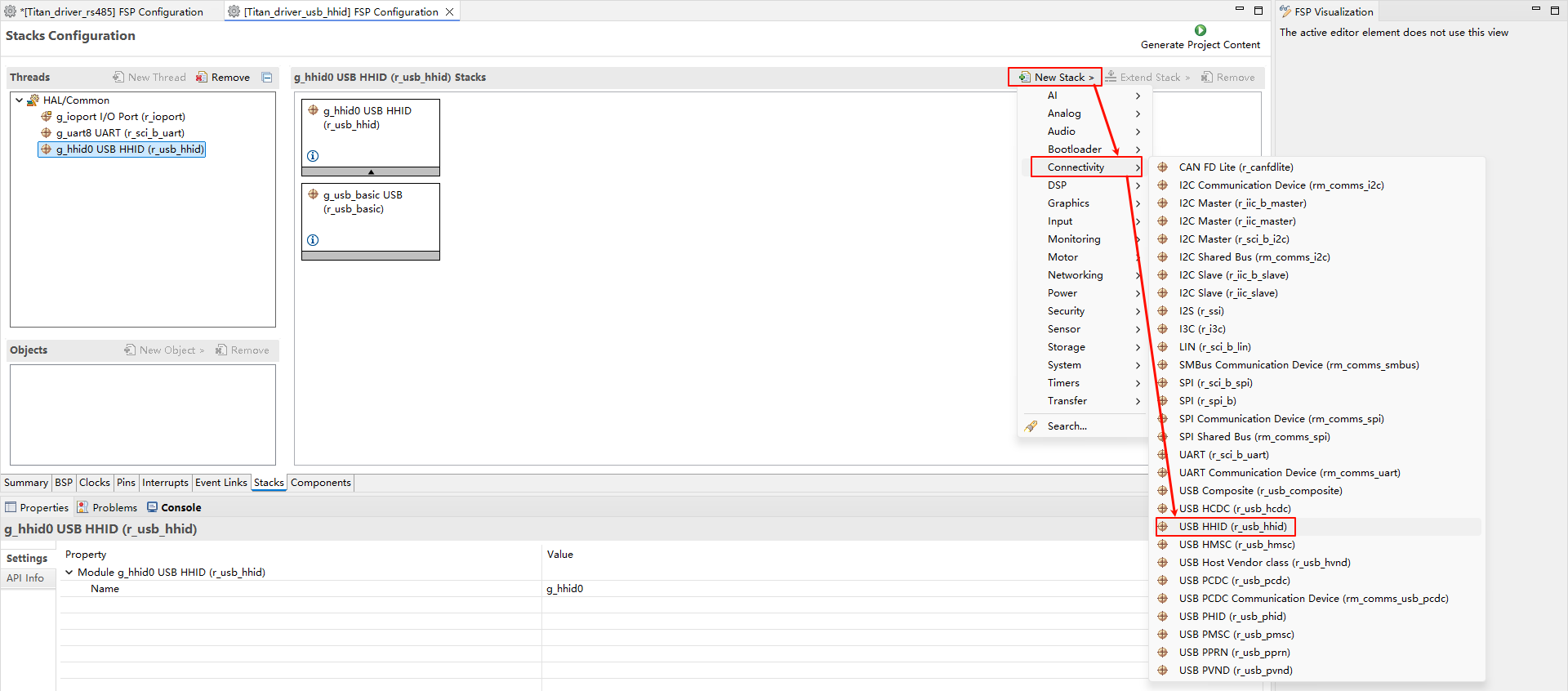Screen dimensions: 1568x691
Task: Select USB HHID (r_usb_hhid) from submenu
Action: click(1232, 527)
